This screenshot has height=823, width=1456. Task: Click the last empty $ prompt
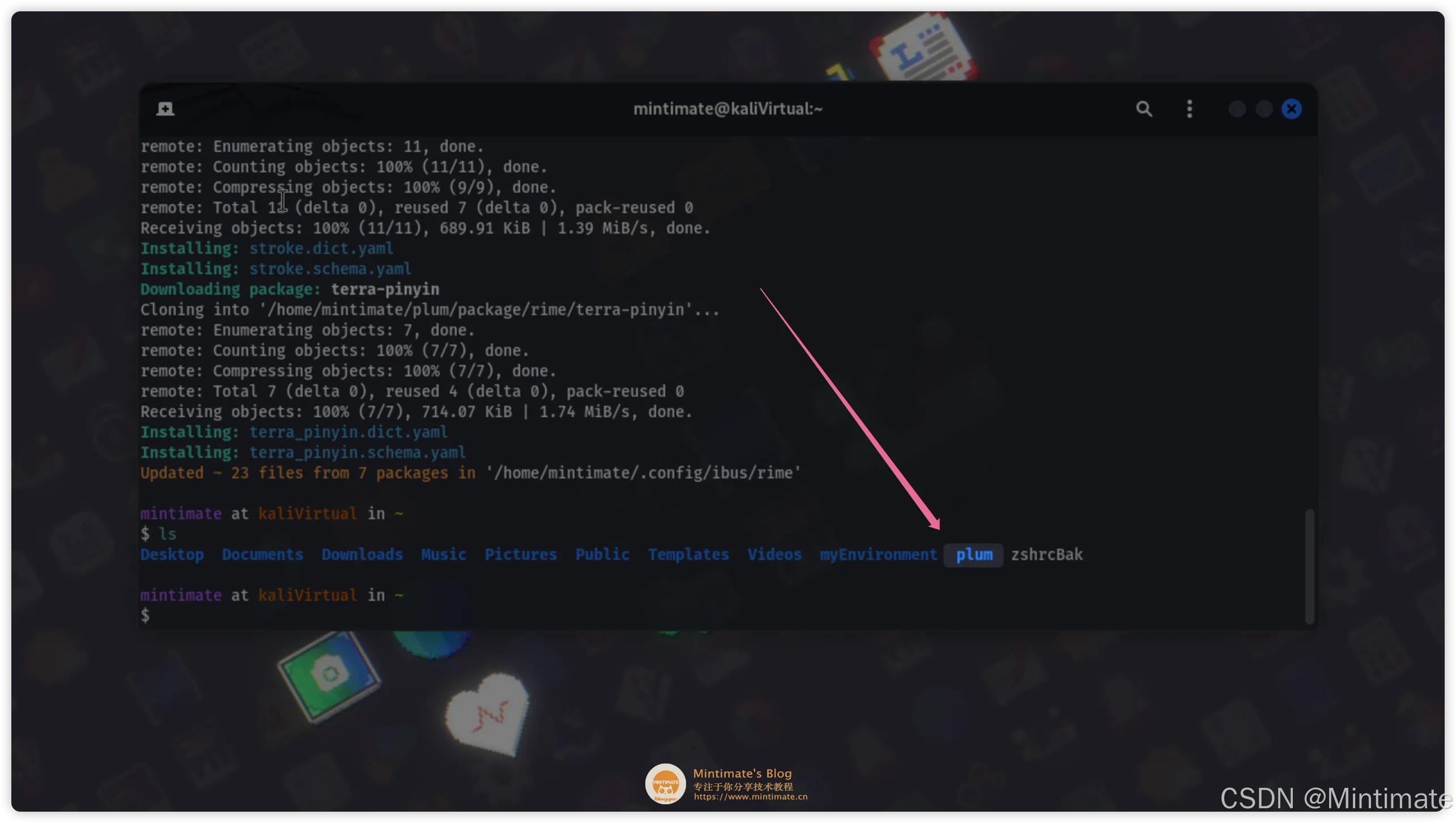[146, 616]
